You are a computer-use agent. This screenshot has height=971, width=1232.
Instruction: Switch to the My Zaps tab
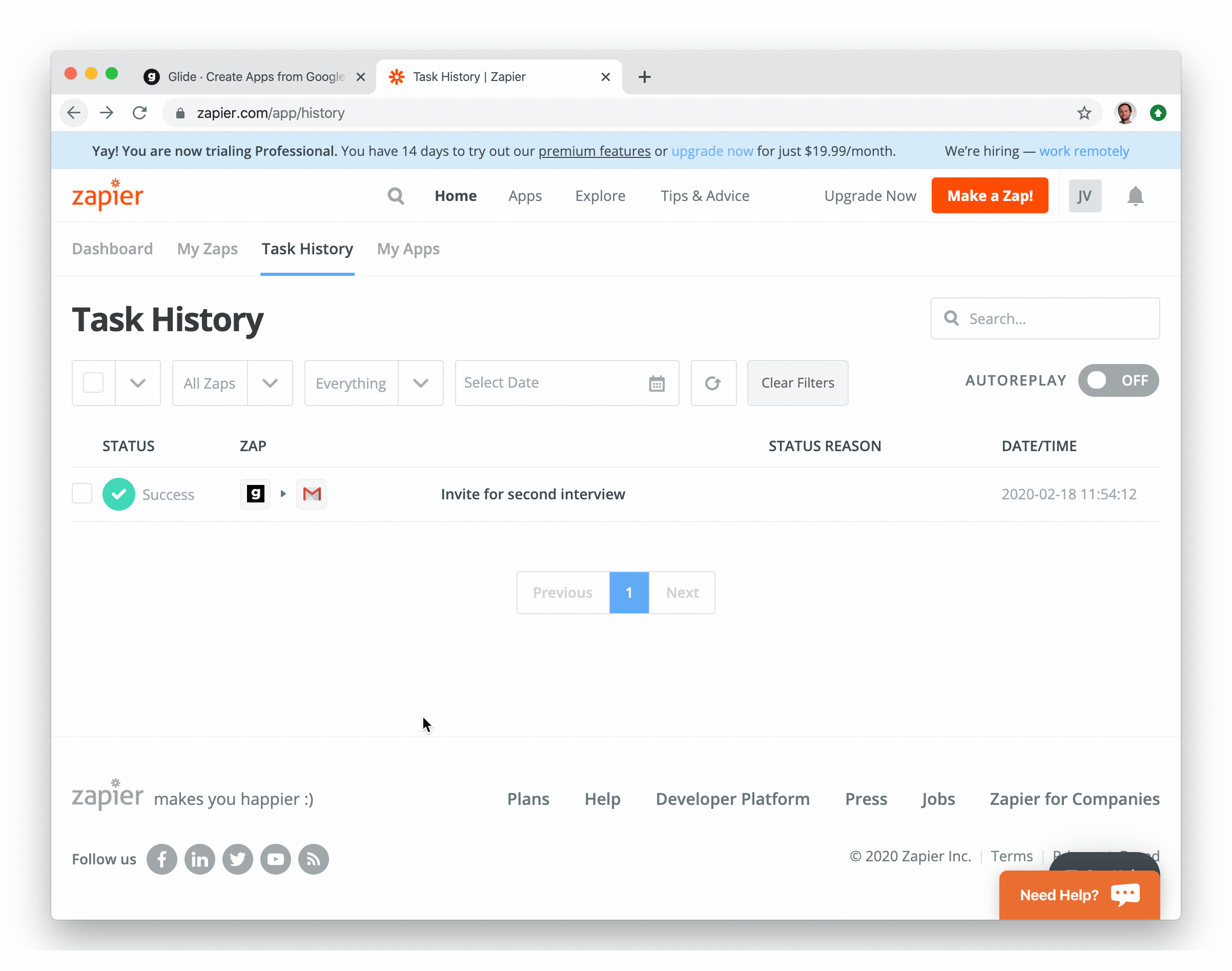click(x=208, y=249)
